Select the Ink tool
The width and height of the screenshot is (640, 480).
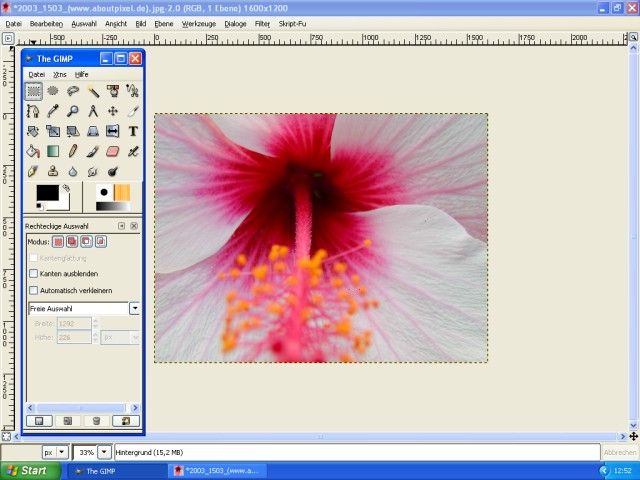pos(33,171)
